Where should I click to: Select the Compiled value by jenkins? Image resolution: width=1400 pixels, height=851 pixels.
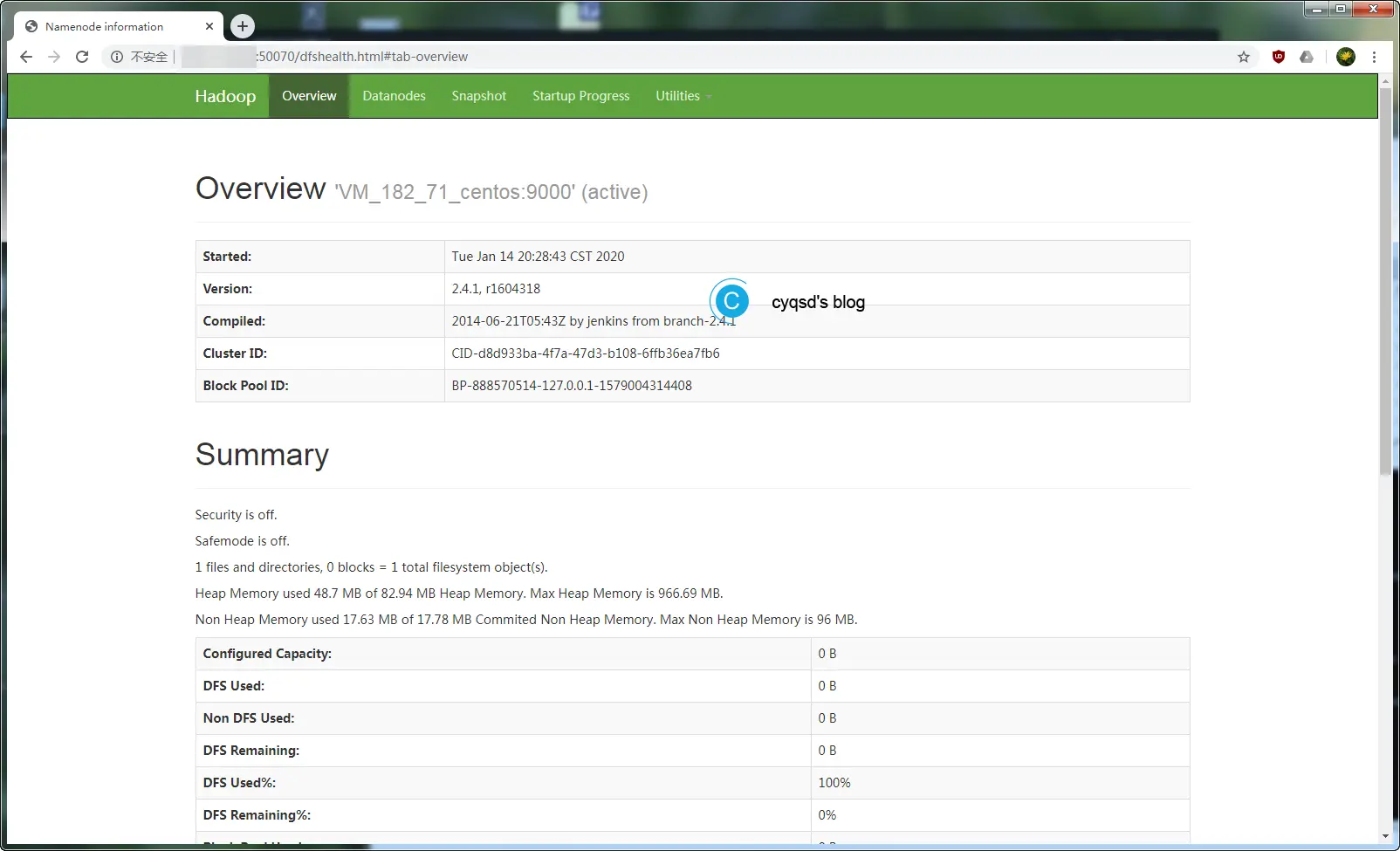[594, 321]
